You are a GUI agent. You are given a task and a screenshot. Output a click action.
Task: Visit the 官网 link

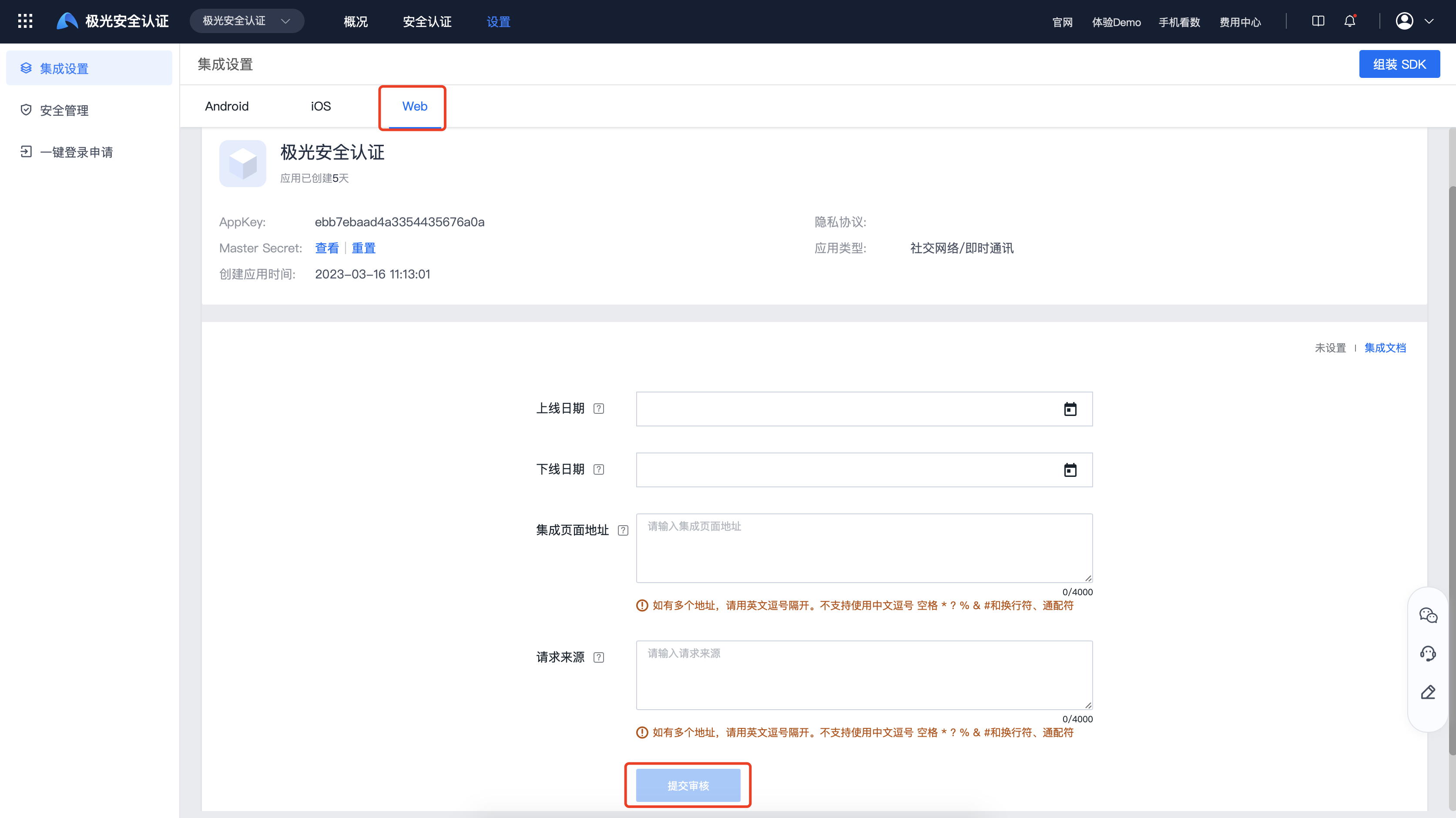pos(1062,22)
